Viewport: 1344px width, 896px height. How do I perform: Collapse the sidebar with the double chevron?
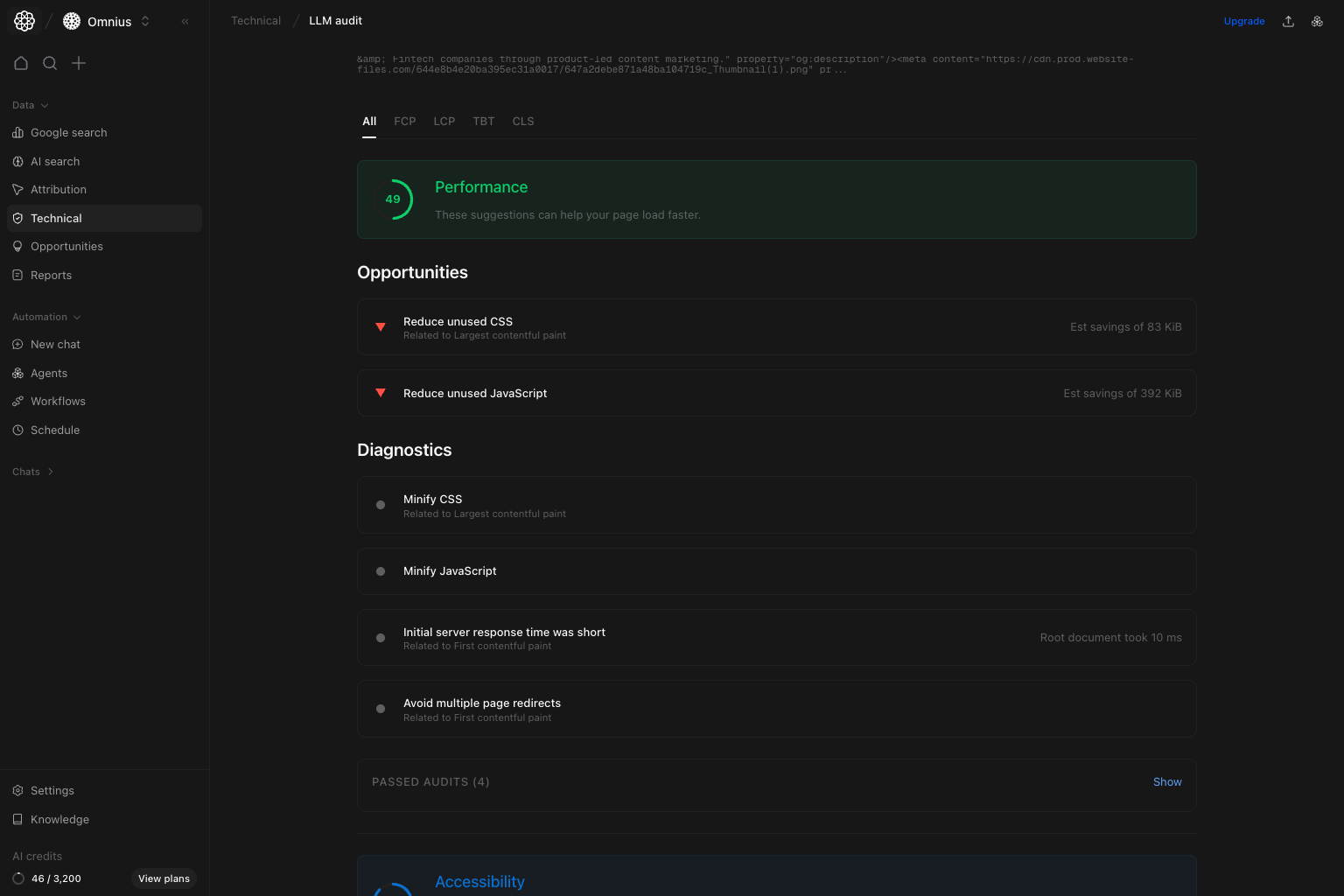point(185,21)
